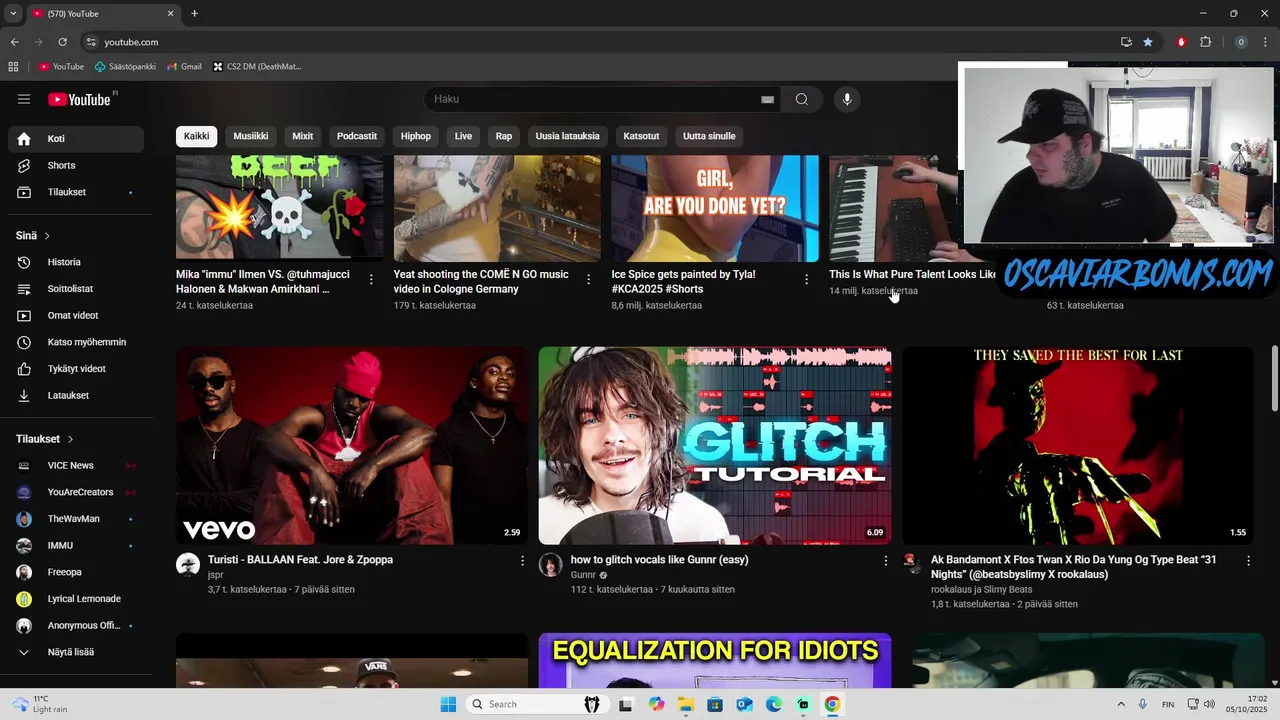The image size is (1280, 720).
Task: Open options menu for Ice Spice video
Action: tap(806, 279)
